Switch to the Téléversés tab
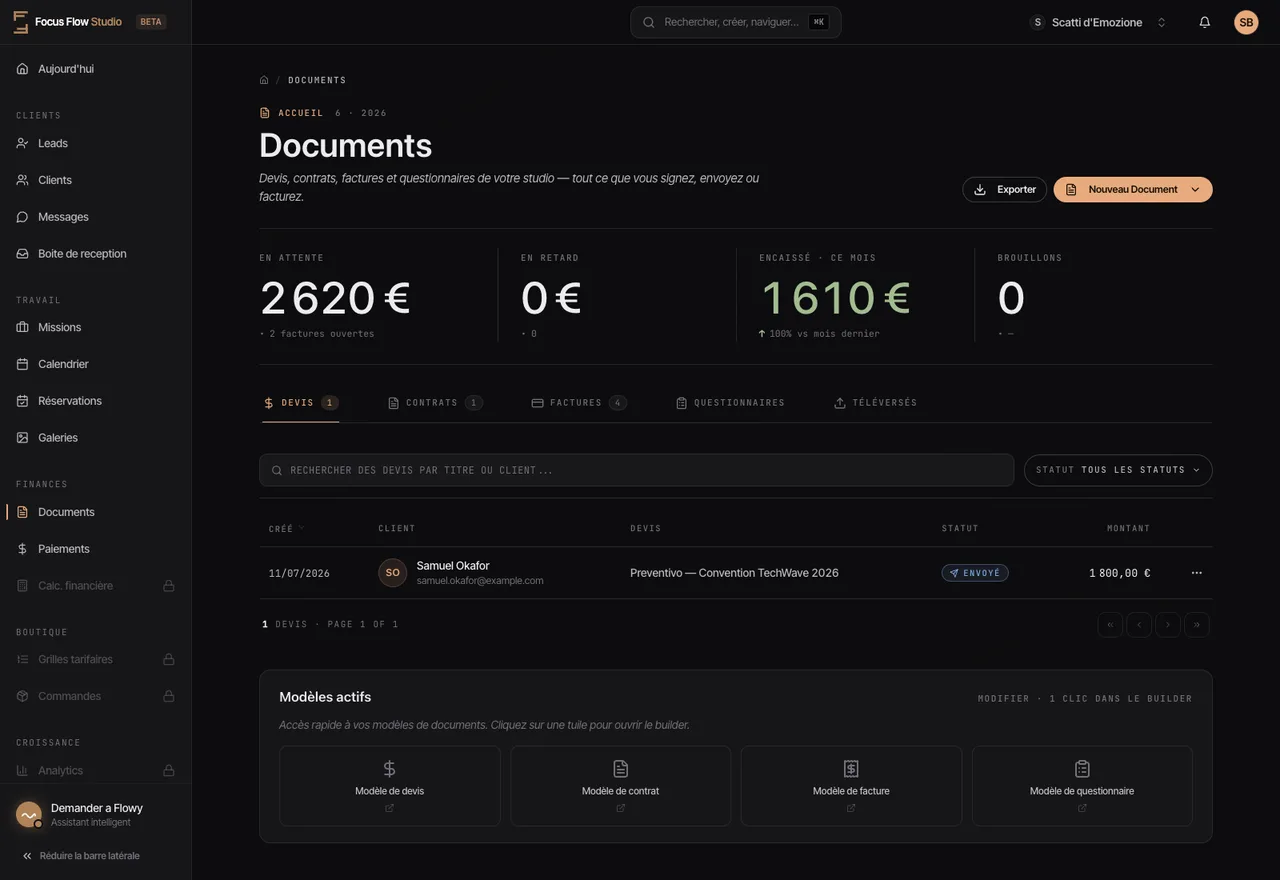This screenshot has width=1280, height=880. 876,403
